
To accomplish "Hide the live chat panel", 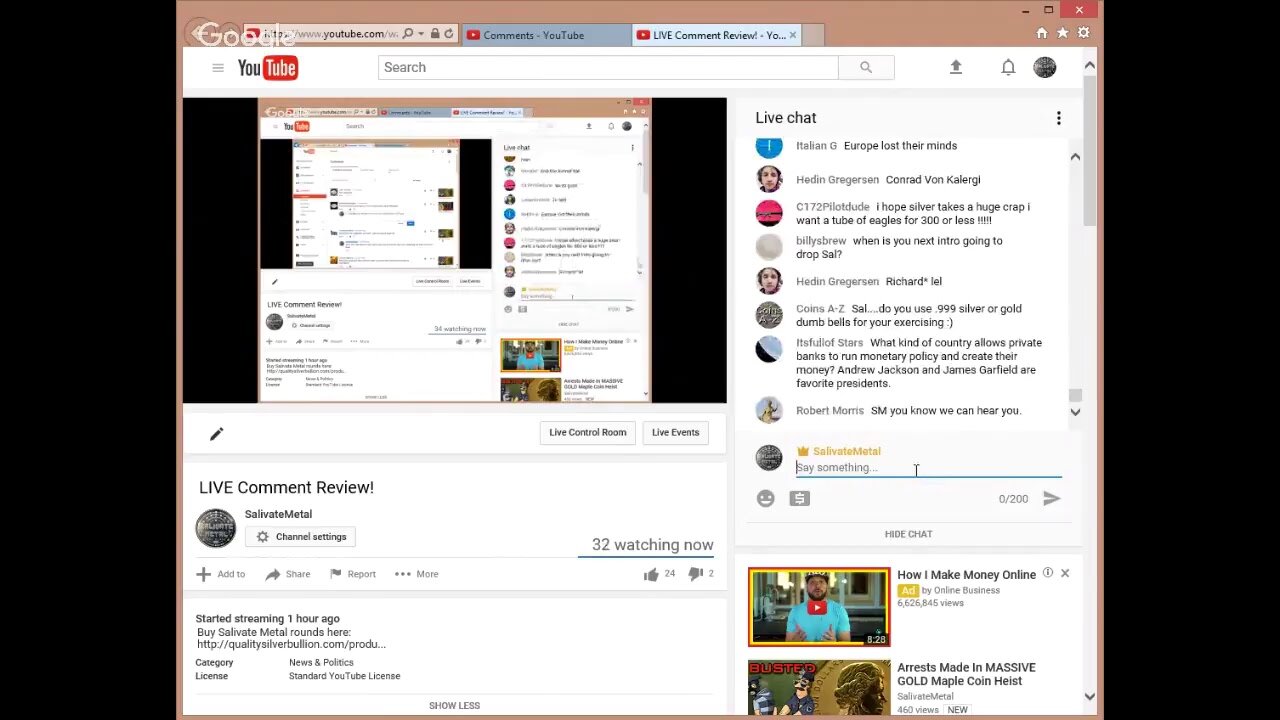I will (x=908, y=534).
